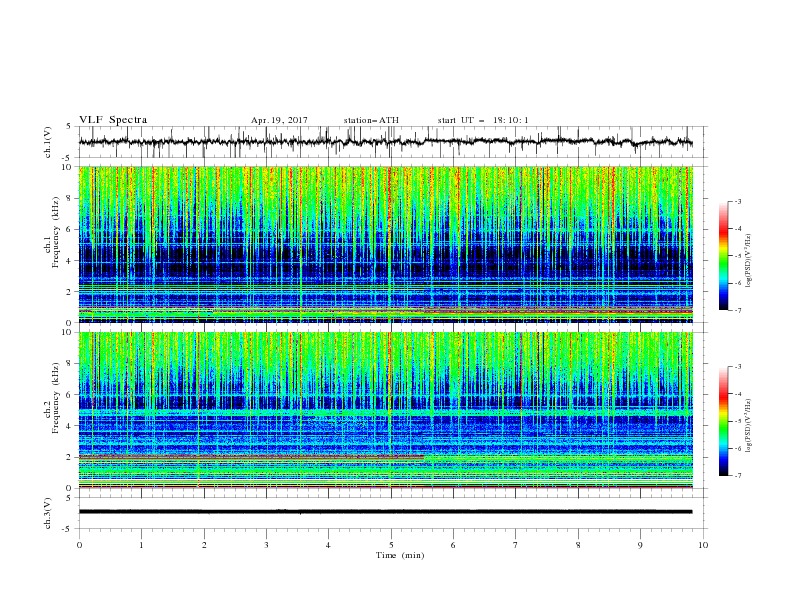The image size is (792, 612).
Task: Click the "-3" label on ch.1 color bar
Action: (x=737, y=201)
